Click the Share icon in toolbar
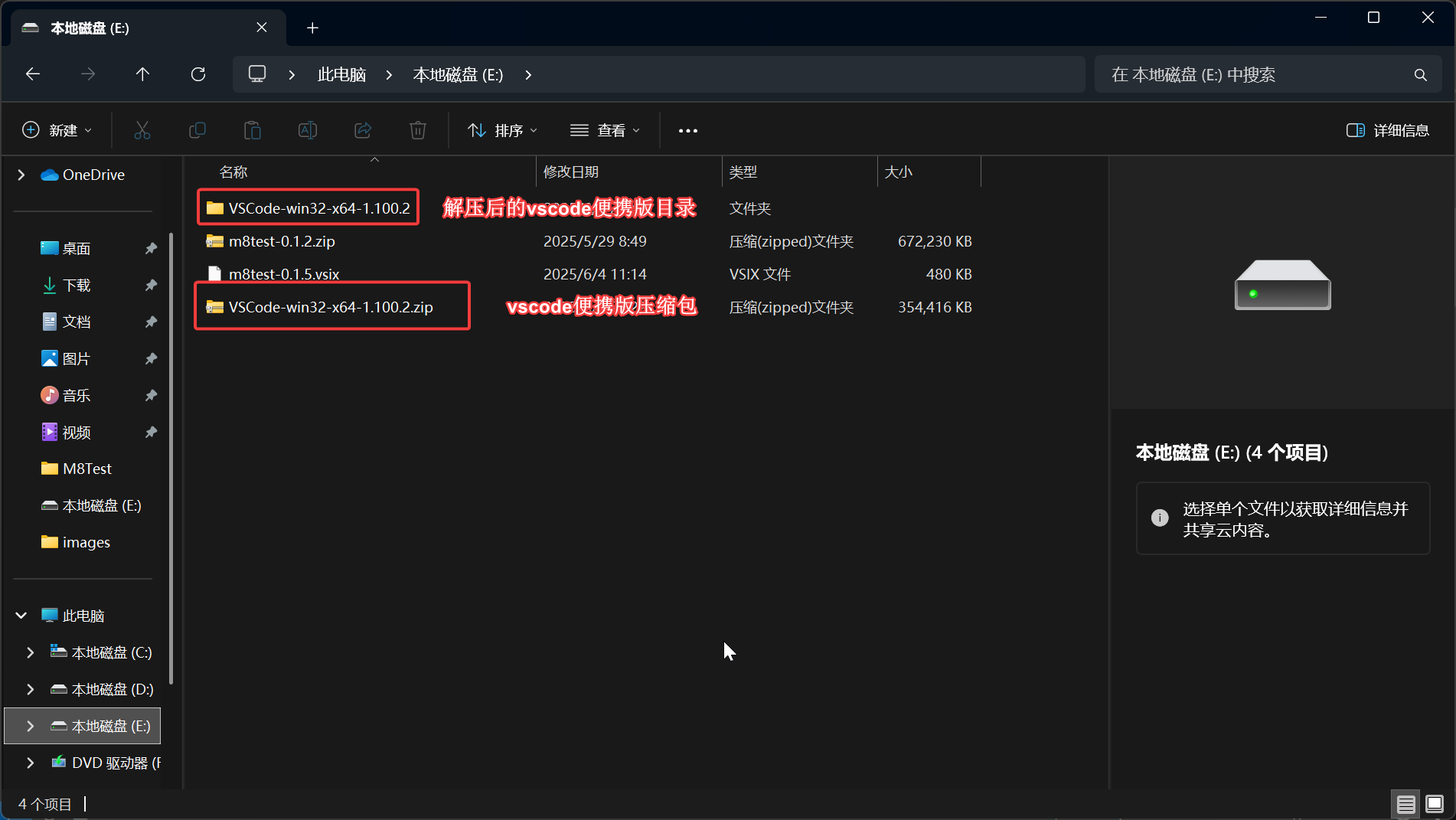 363,130
